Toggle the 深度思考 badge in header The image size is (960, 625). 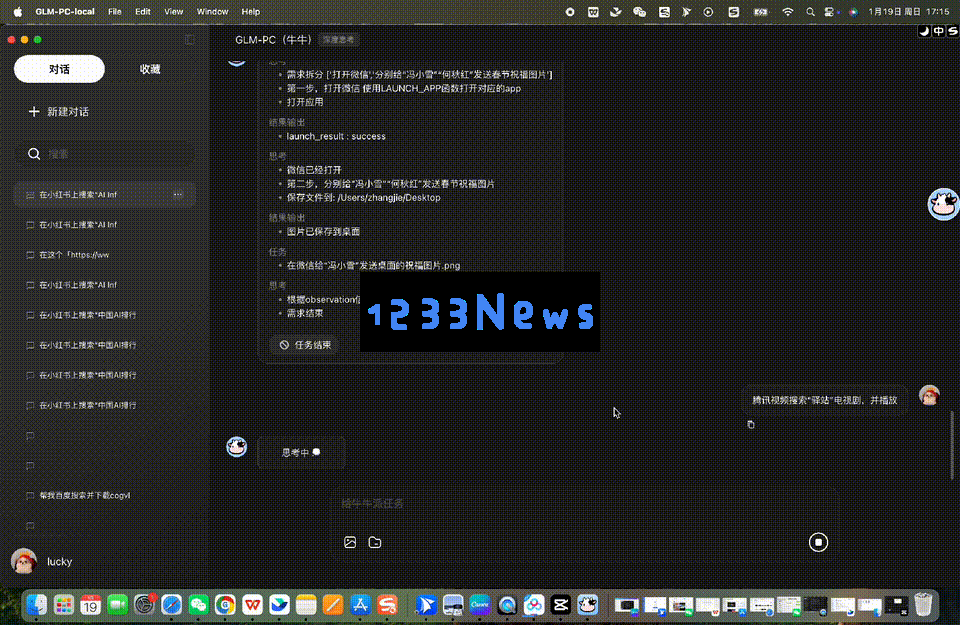339,40
